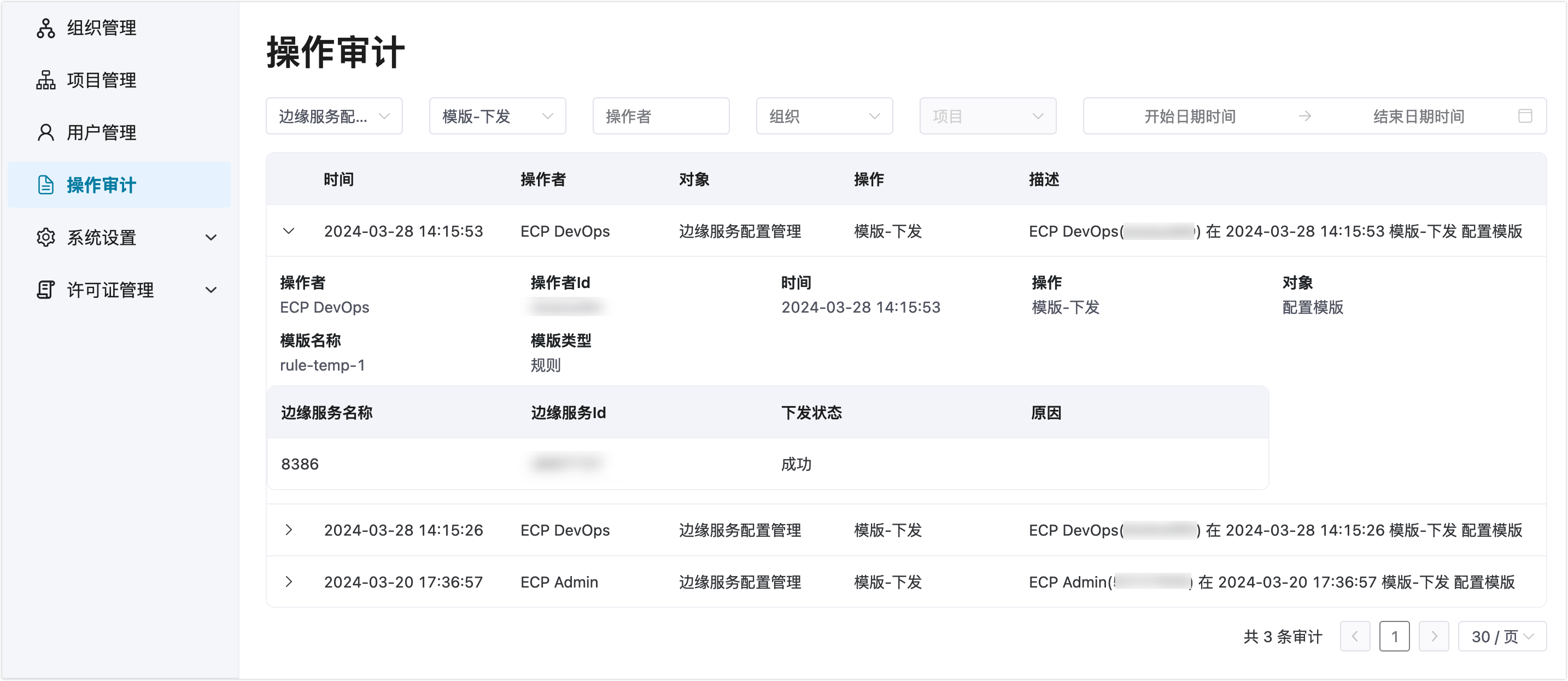Viewport: 1568px width, 681px height.
Task: Click the previous page arrow icon
Action: (1355, 636)
